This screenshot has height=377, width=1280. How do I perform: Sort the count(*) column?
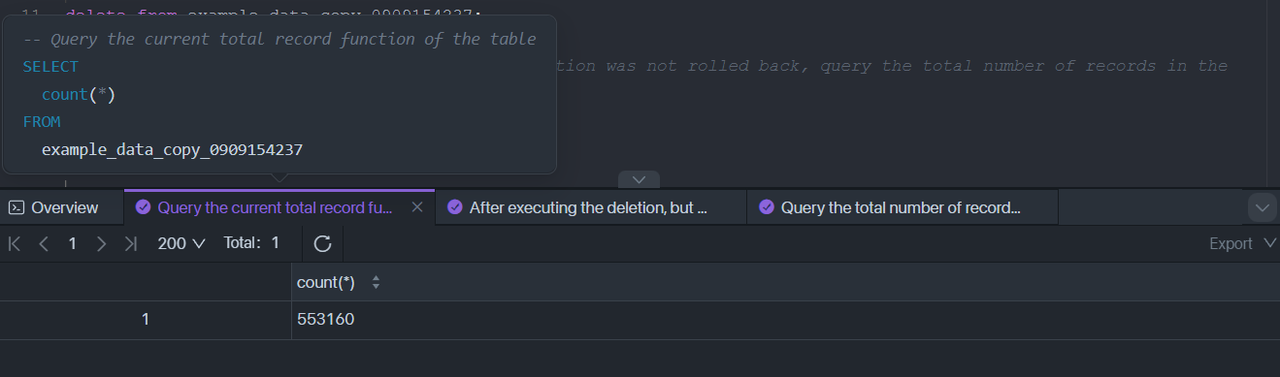point(376,283)
